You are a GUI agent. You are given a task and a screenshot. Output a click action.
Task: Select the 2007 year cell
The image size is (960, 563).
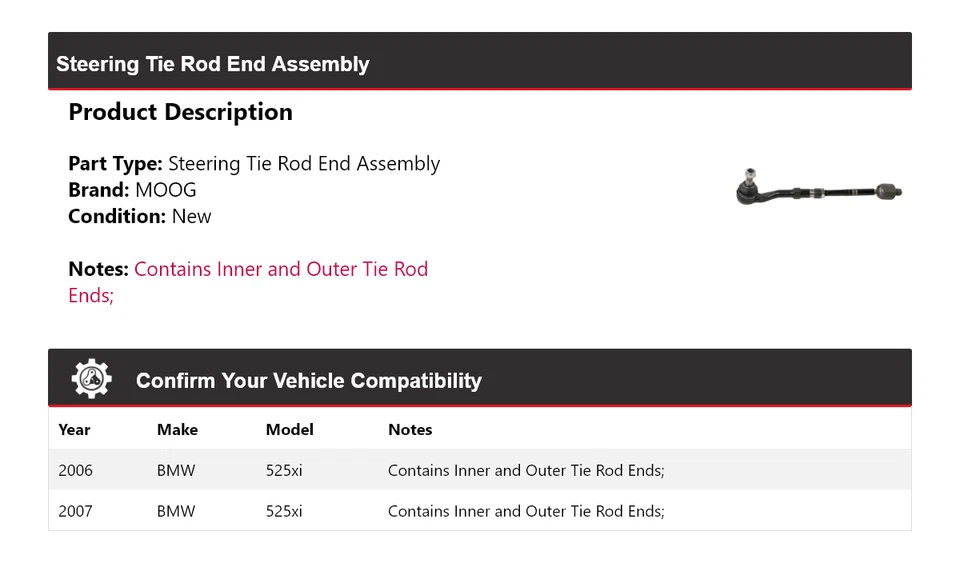[x=75, y=511]
